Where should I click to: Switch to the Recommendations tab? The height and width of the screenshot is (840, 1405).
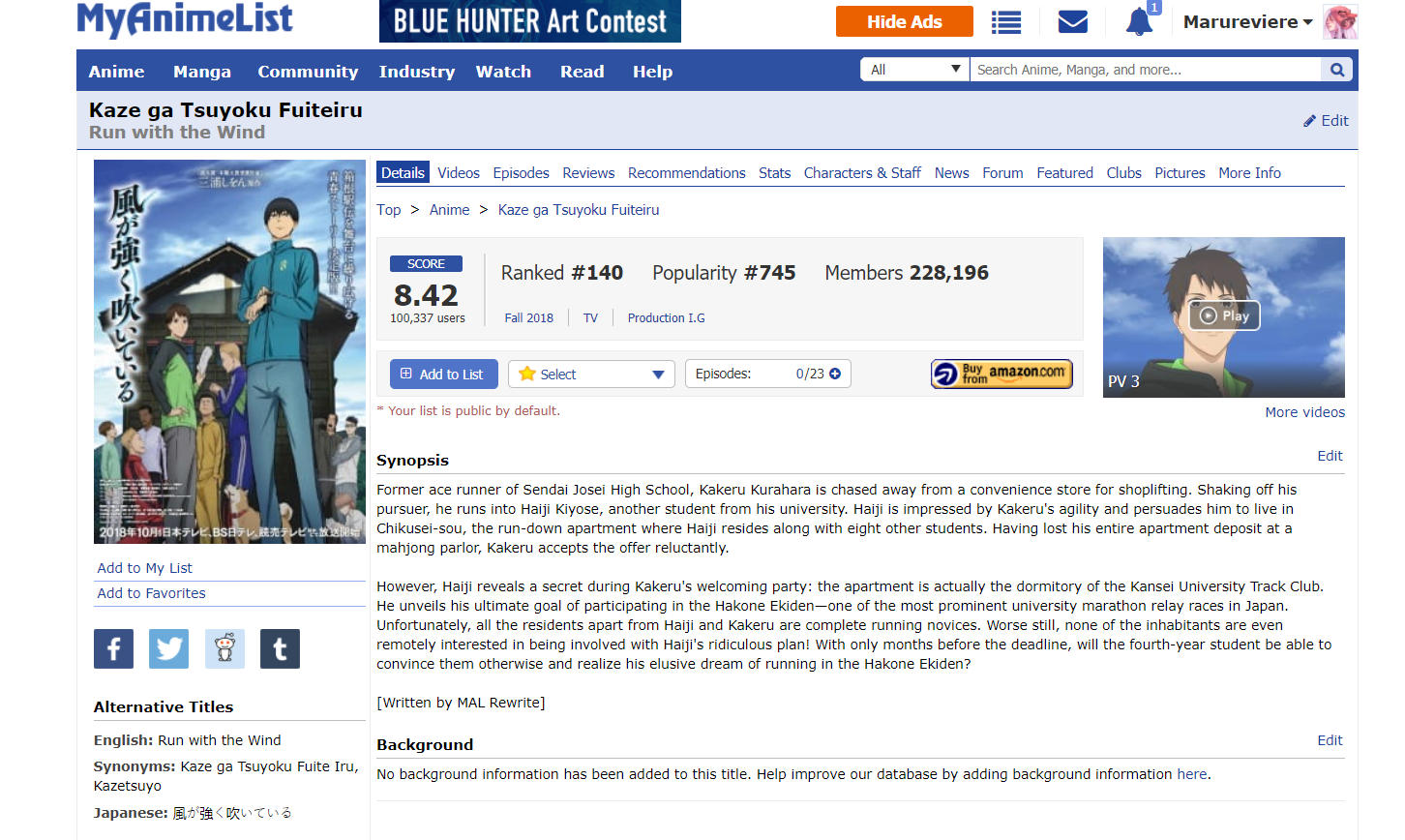687,173
